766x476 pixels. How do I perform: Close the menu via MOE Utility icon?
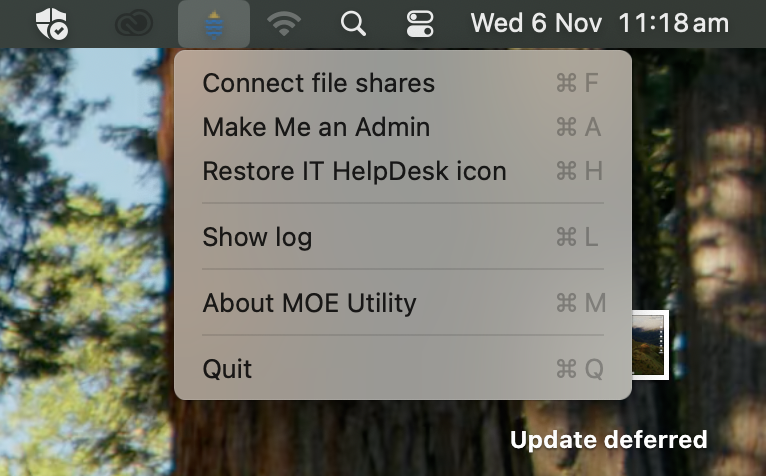(214, 23)
